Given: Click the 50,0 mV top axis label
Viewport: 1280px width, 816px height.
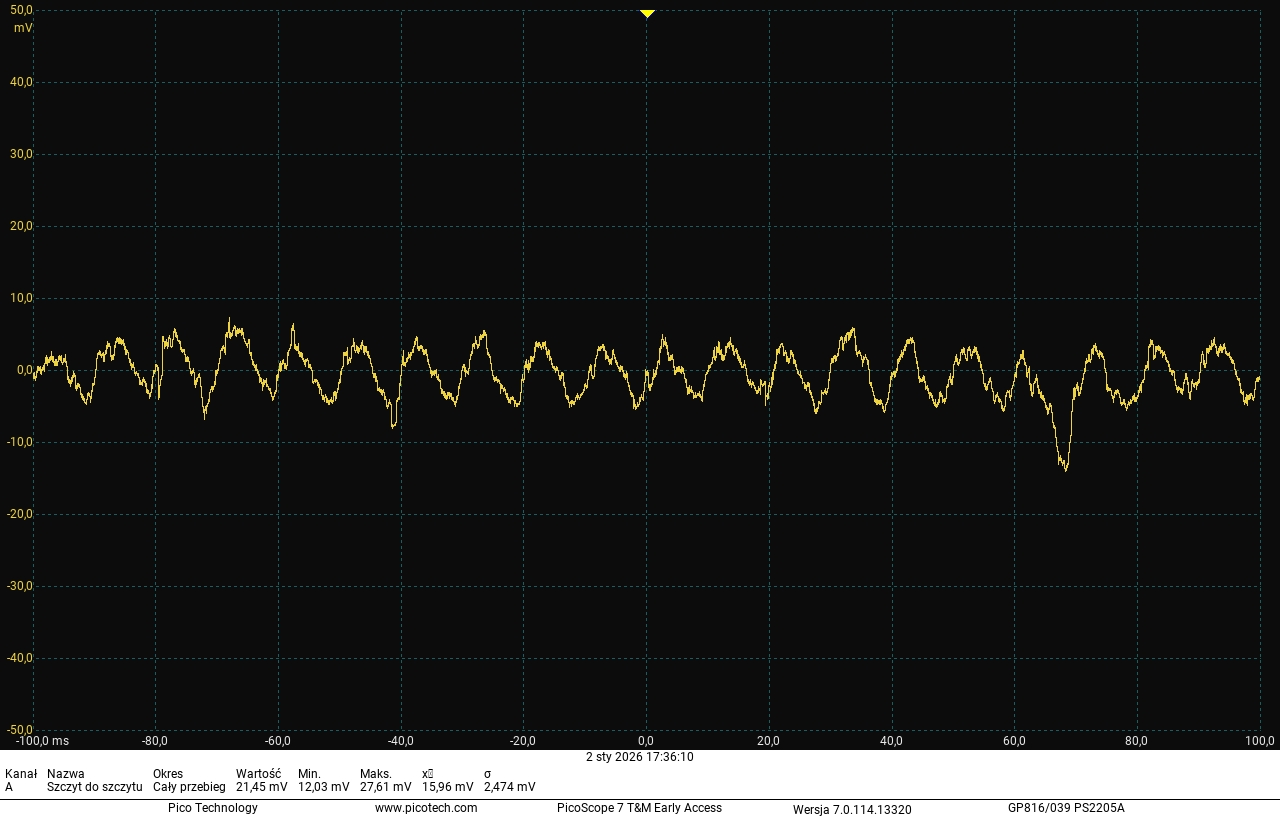Looking at the screenshot, I should (21, 10).
